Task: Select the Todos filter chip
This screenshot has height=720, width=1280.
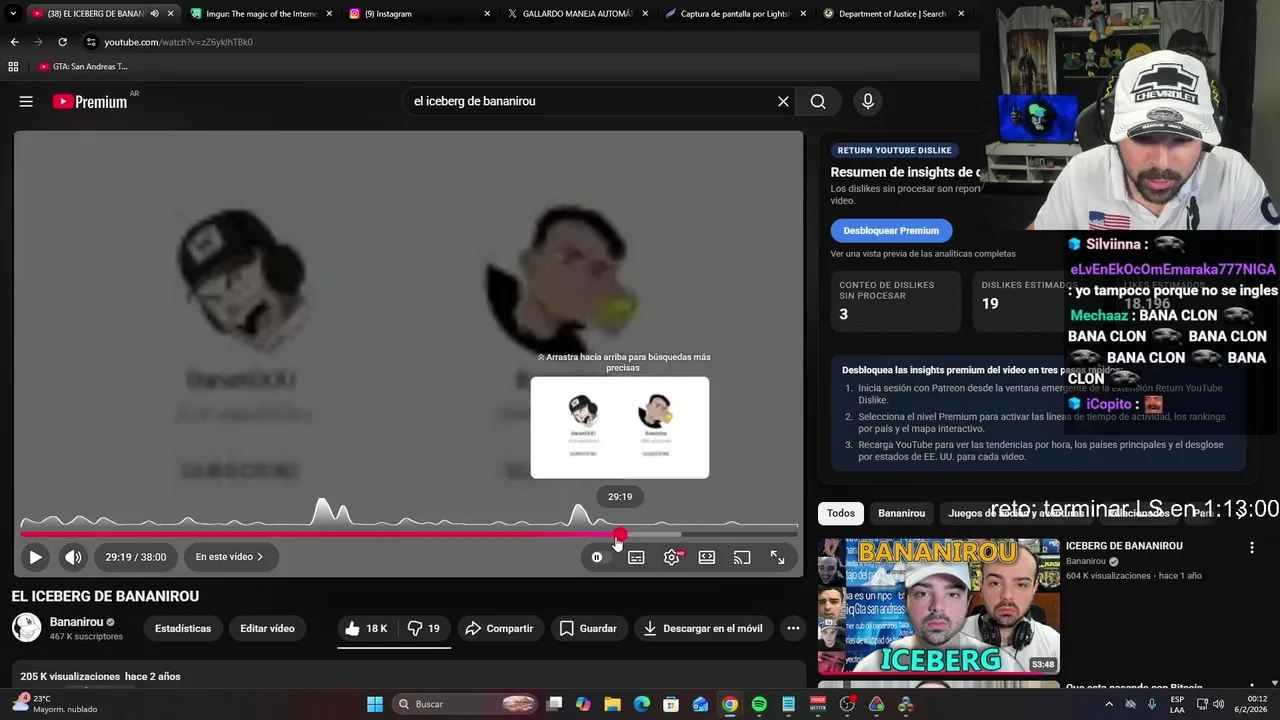Action: pos(841,513)
